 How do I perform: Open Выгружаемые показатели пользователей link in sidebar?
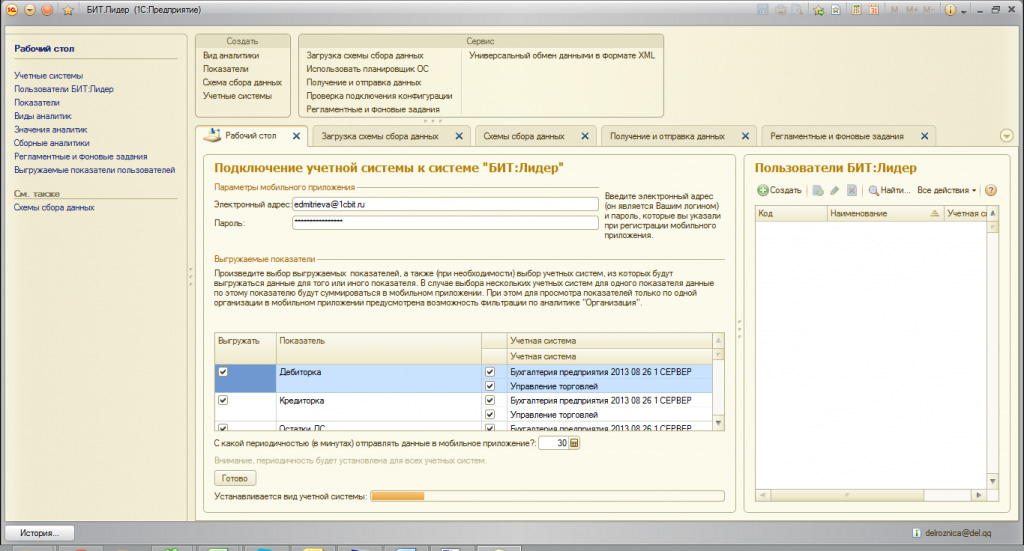tap(94, 170)
